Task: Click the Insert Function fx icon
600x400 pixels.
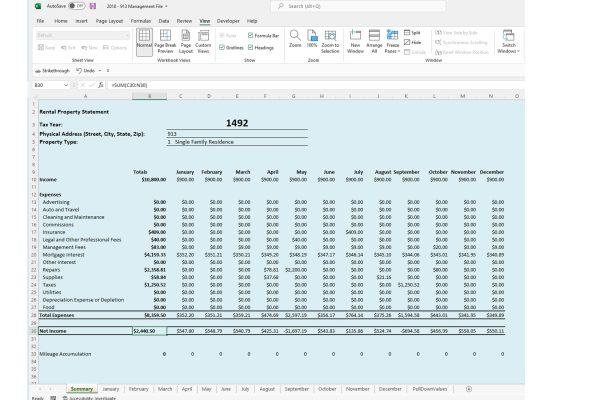Action: pyautogui.click(x=101, y=85)
